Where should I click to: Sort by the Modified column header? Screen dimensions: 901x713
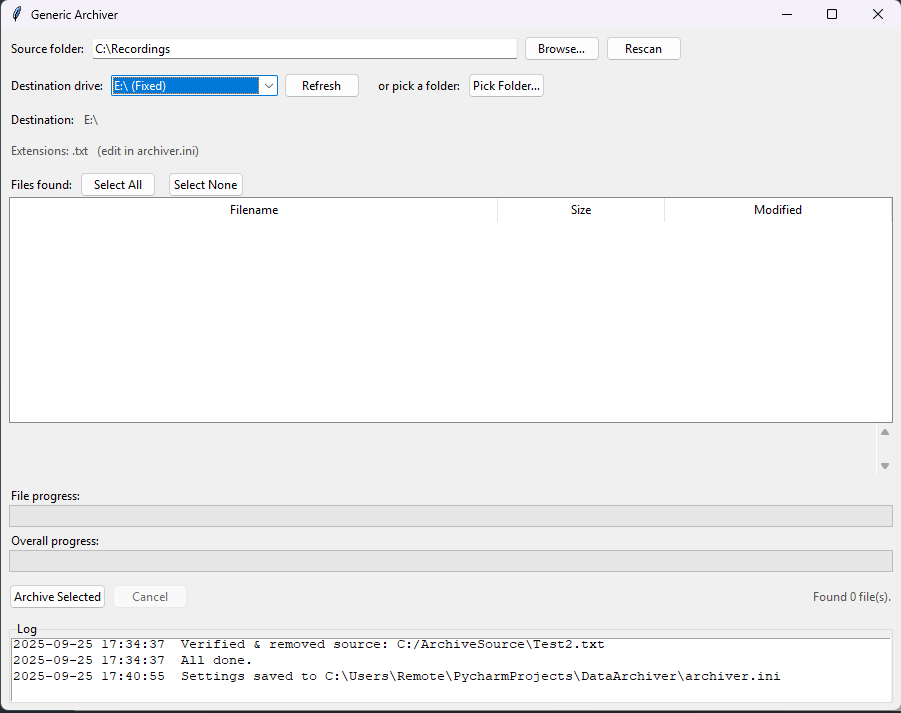778,210
